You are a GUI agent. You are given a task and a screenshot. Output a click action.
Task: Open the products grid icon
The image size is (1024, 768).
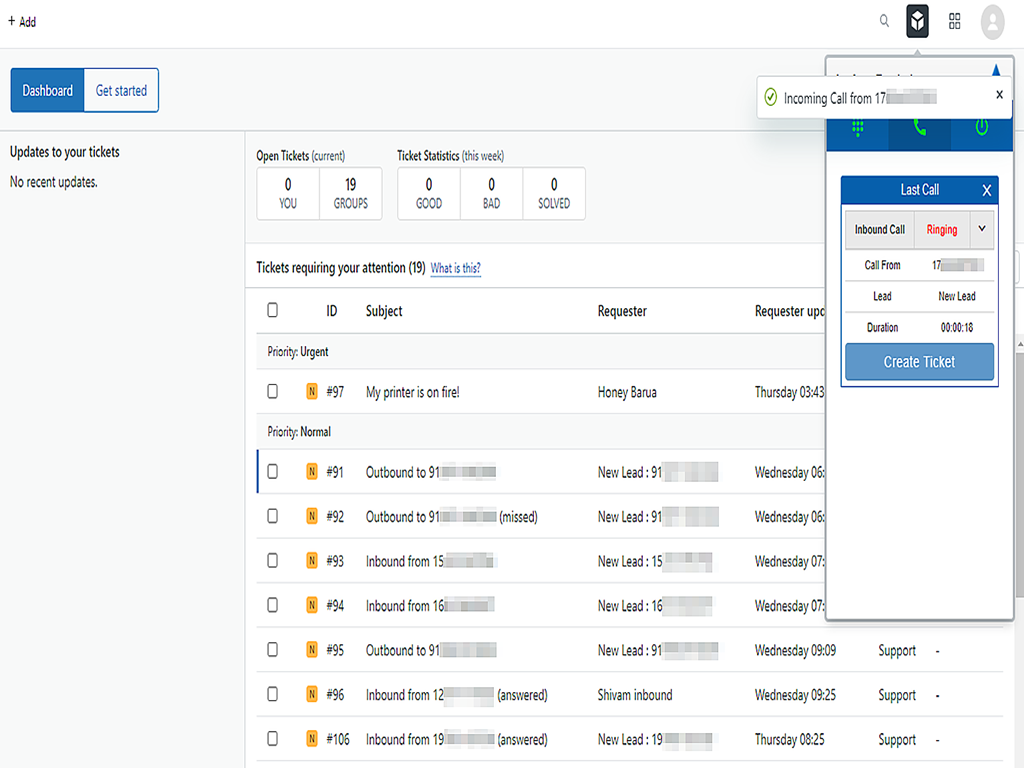[955, 21]
